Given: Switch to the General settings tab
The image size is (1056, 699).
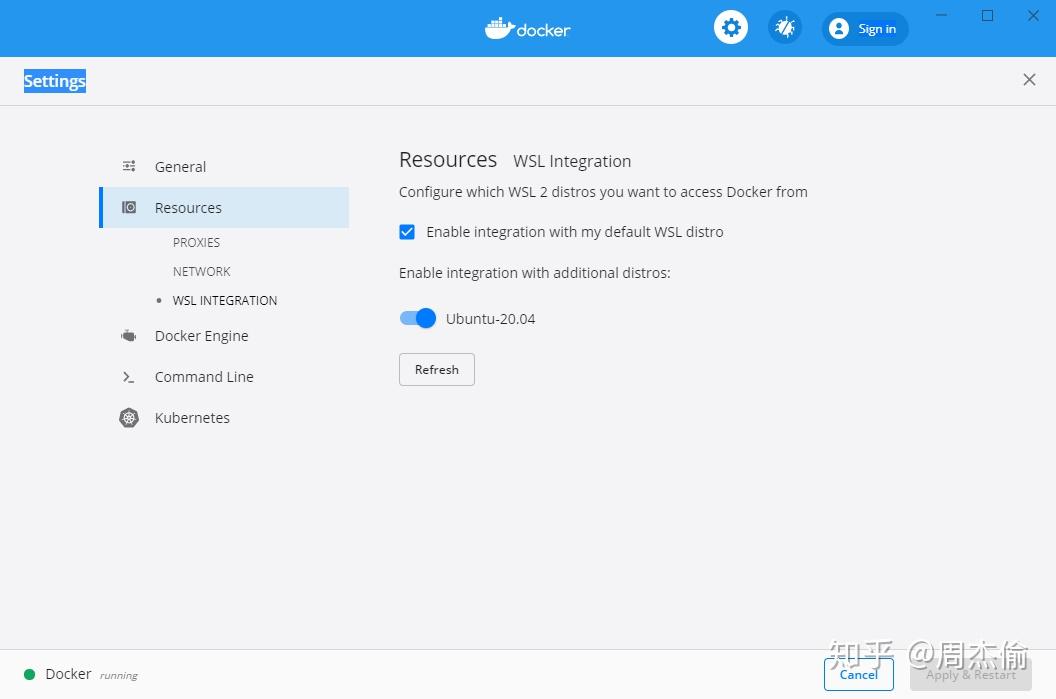Looking at the screenshot, I should tap(180, 166).
